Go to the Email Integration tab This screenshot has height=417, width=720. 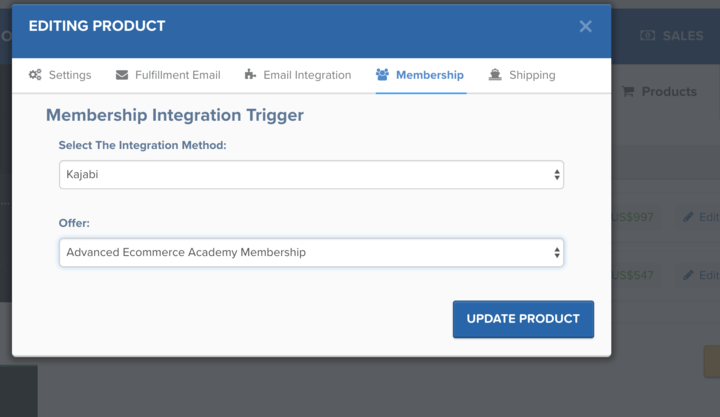tap(307, 75)
